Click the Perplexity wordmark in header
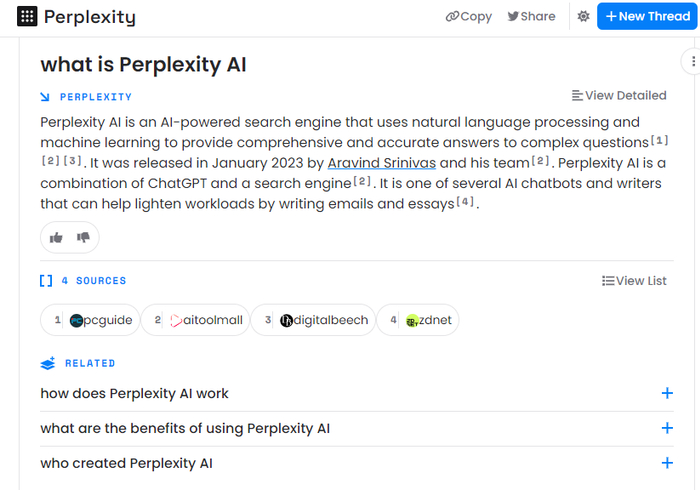 89,17
